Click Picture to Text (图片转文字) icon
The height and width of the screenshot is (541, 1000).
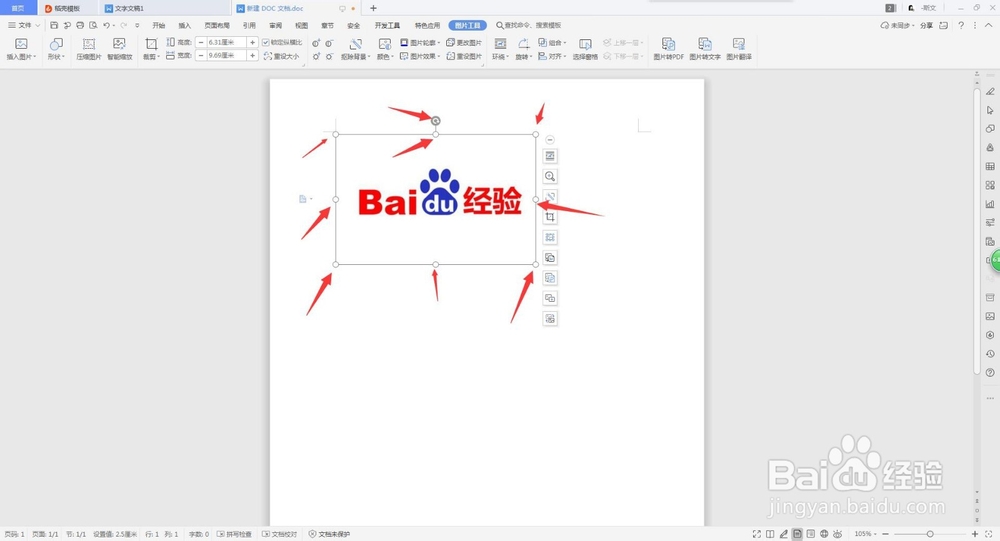(705, 44)
